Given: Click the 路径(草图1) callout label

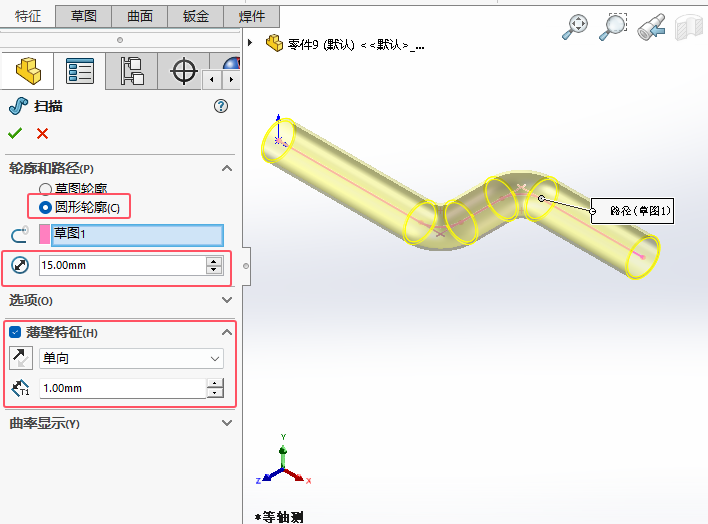Looking at the screenshot, I should click(x=632, y=211).
